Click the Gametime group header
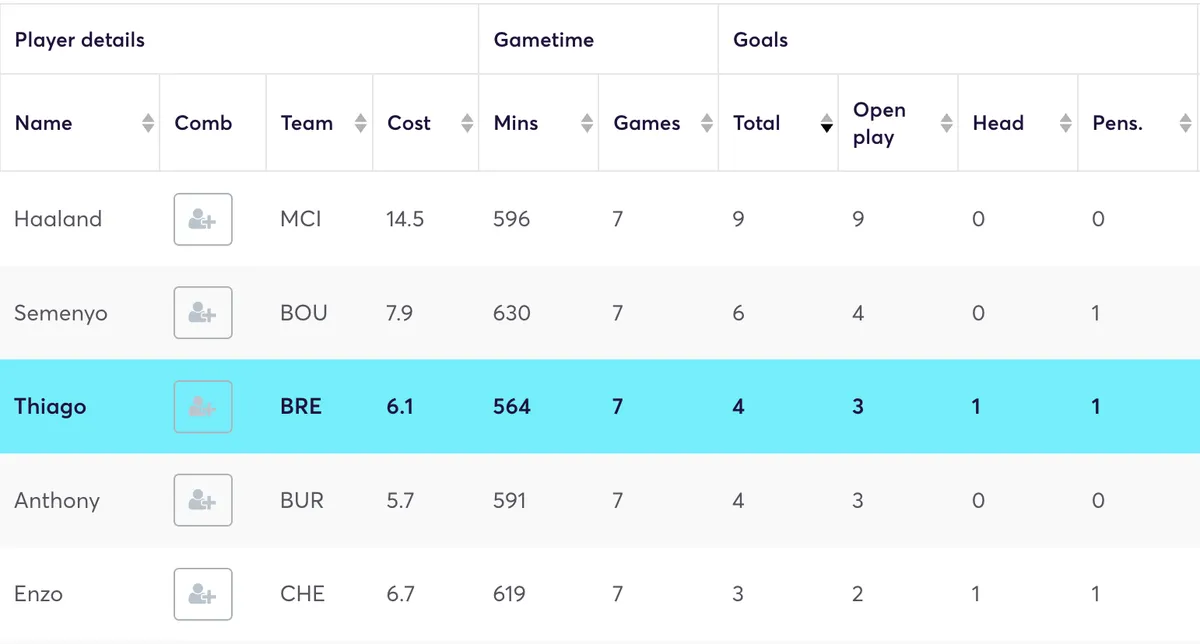The image size is (1200, 644). click(544, 40)
